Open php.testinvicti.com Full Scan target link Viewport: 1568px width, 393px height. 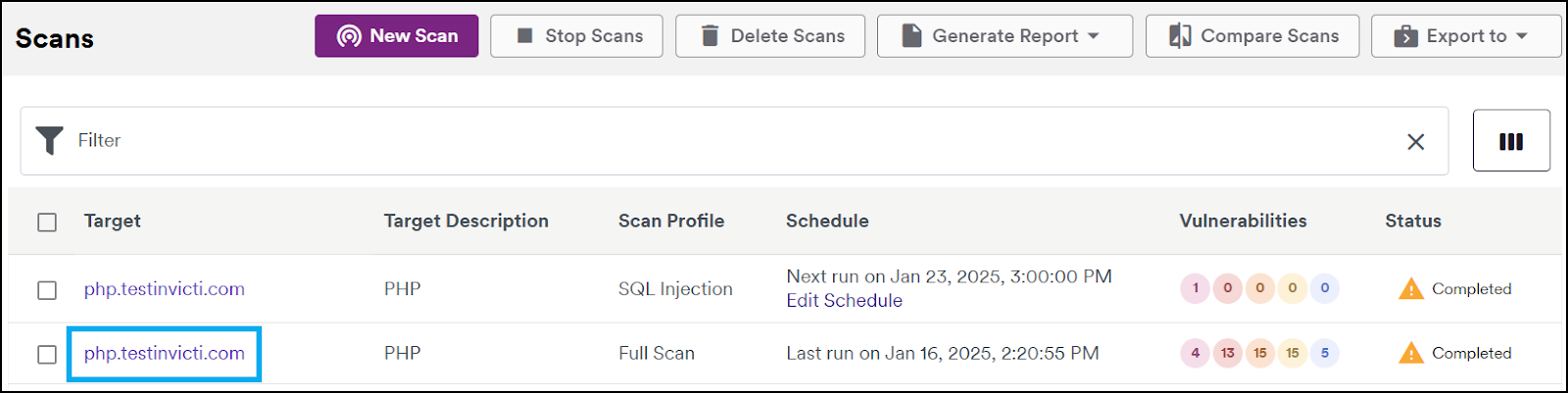pyautogui.click(x=165, y=353)
